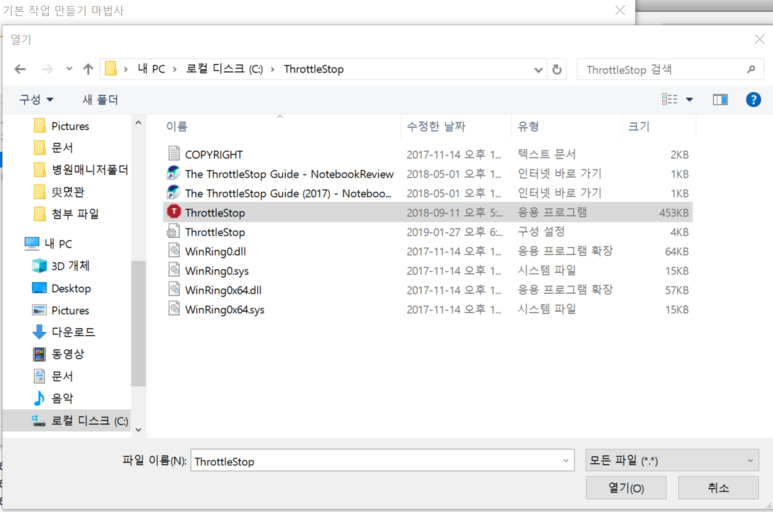Click the 파일 이름 input field
773x512 pixels.
point(382,461)
